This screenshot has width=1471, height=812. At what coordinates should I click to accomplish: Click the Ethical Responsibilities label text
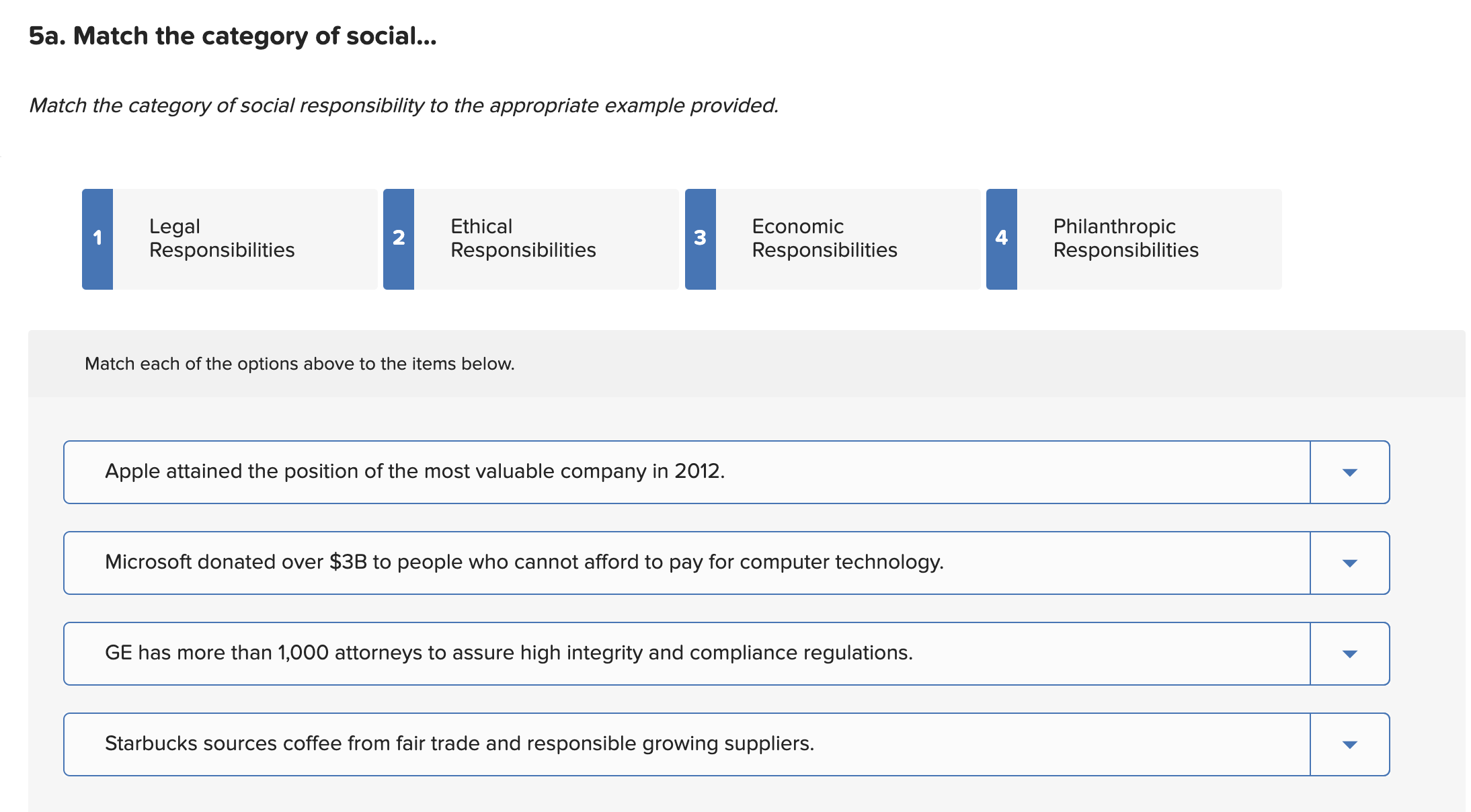tap(523, 238)
